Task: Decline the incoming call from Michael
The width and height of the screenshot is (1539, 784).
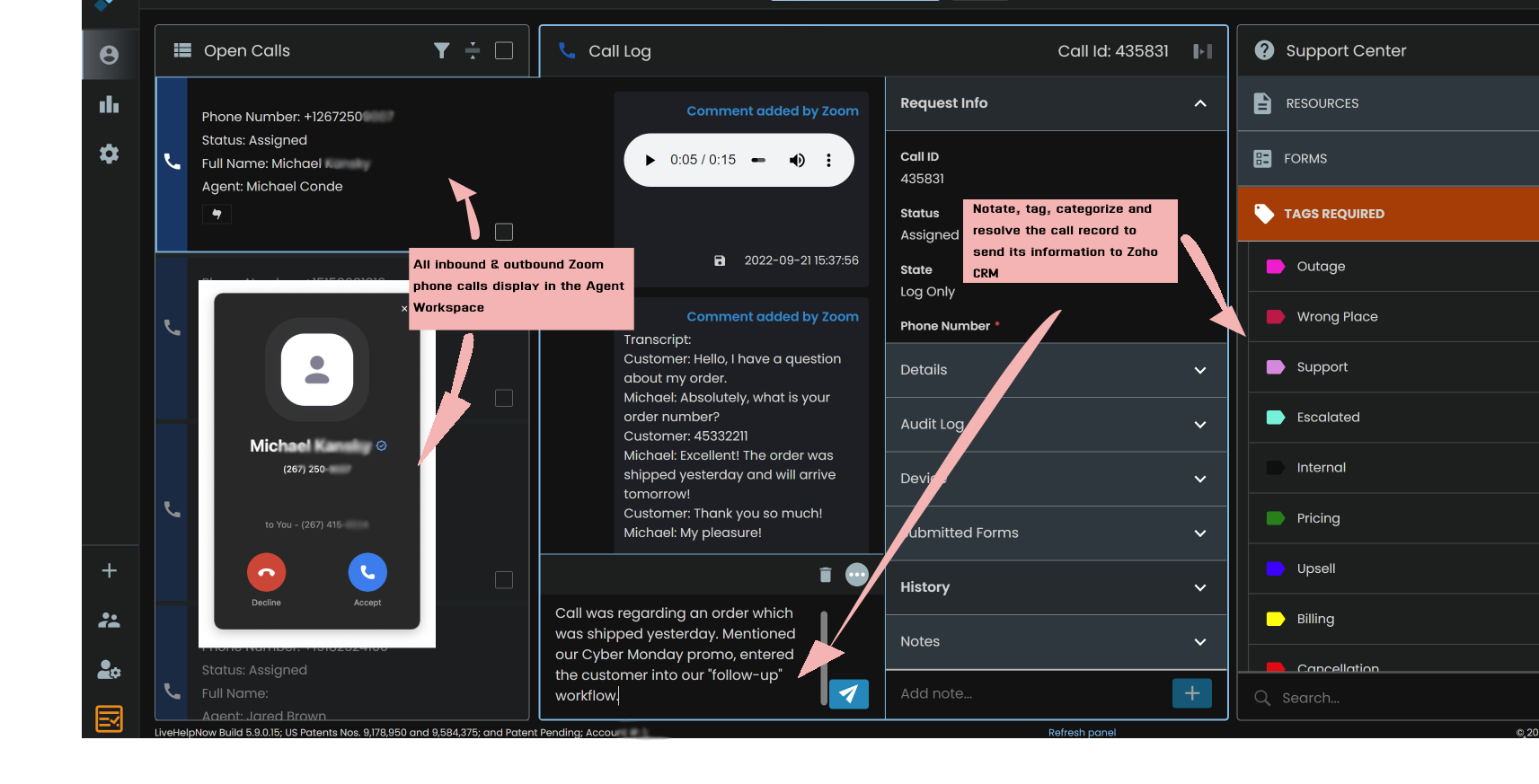Action: point(266,572)
